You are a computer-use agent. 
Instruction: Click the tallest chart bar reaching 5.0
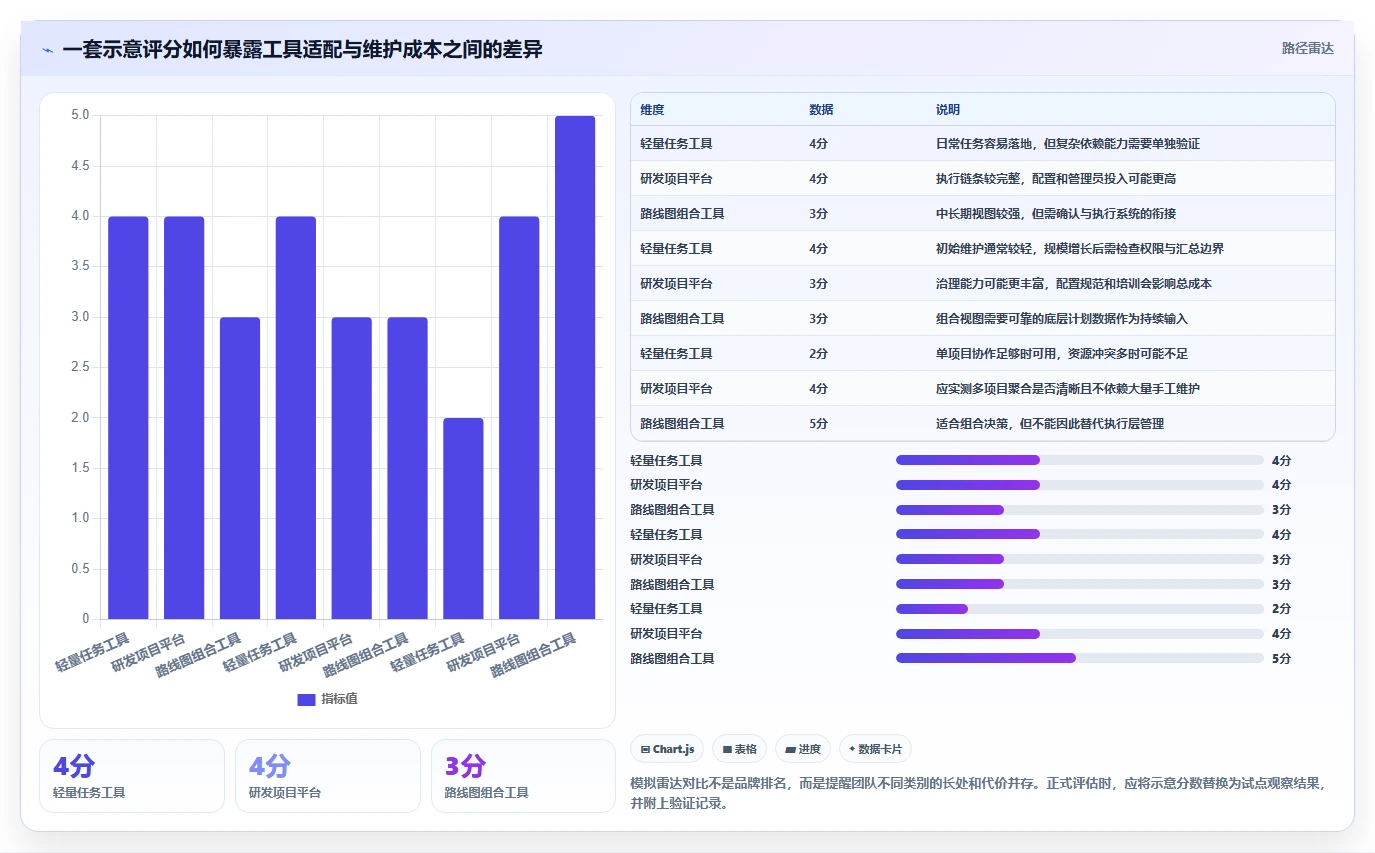[x=575, y=367]
